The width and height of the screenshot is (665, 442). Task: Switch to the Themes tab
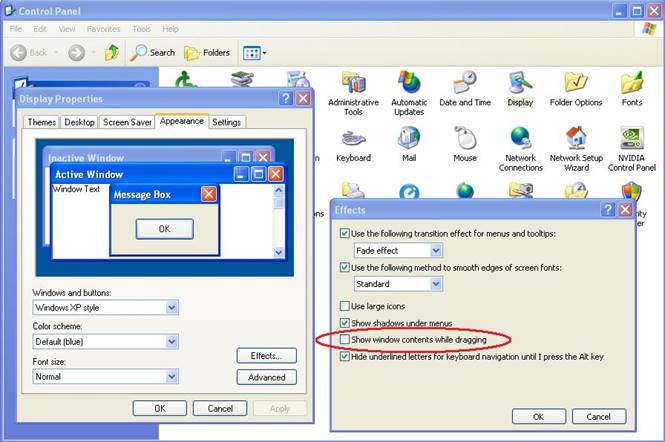pyautogui.click(x=42, y=122)
